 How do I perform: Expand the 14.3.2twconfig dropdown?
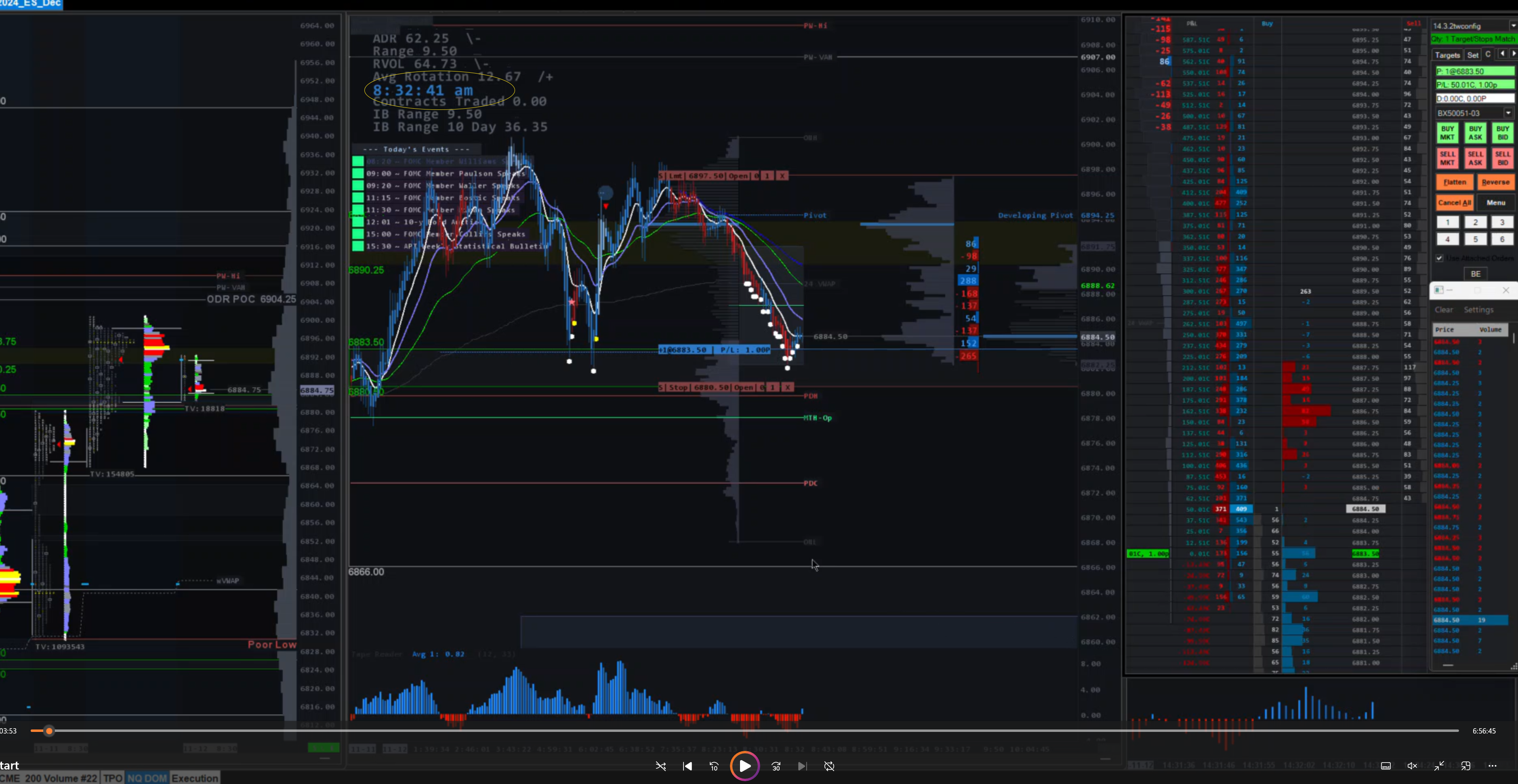point(1512,25)
